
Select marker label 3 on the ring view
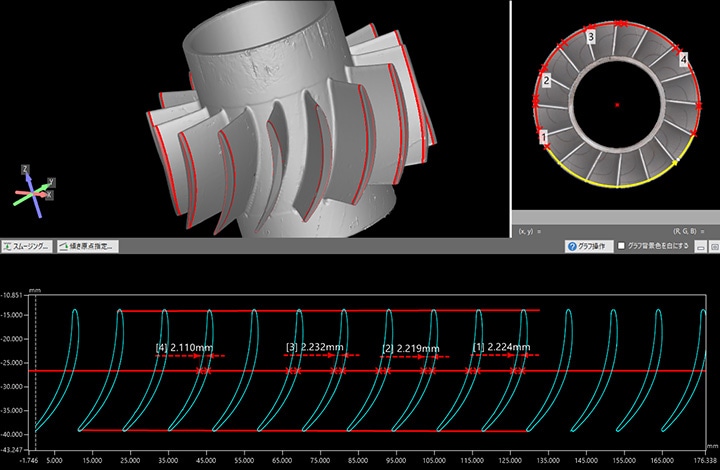[x=592, y=37]
